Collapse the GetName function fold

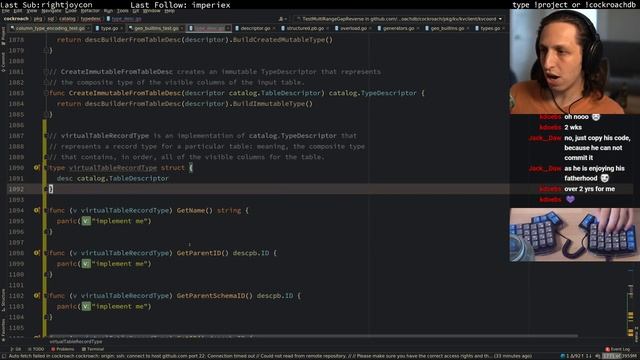(46, 210)
